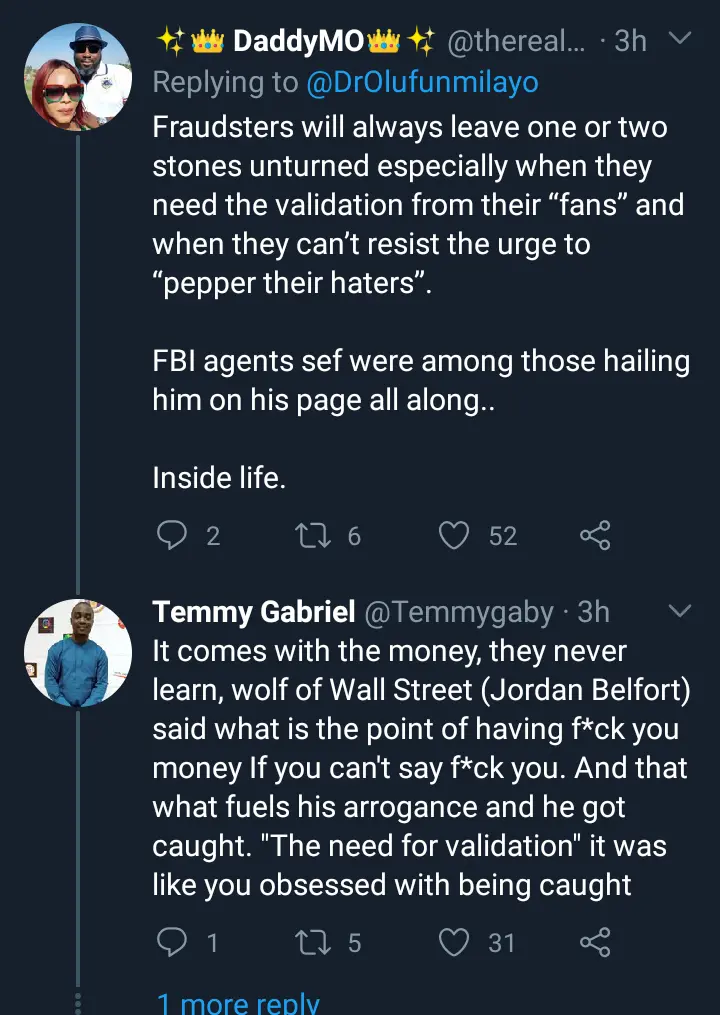The width and height of the screenshot is (720, 1015).
Task: Open Temmy Gabriel tweet options chevron
Action: tap(679, 610)
